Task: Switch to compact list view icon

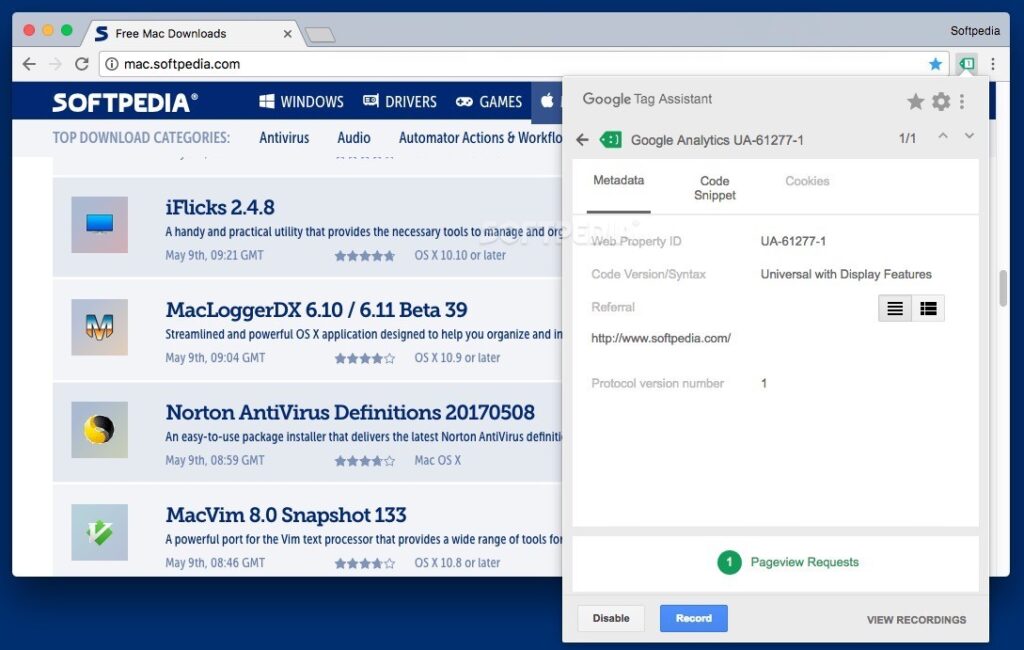Action: tap(895, 308)
